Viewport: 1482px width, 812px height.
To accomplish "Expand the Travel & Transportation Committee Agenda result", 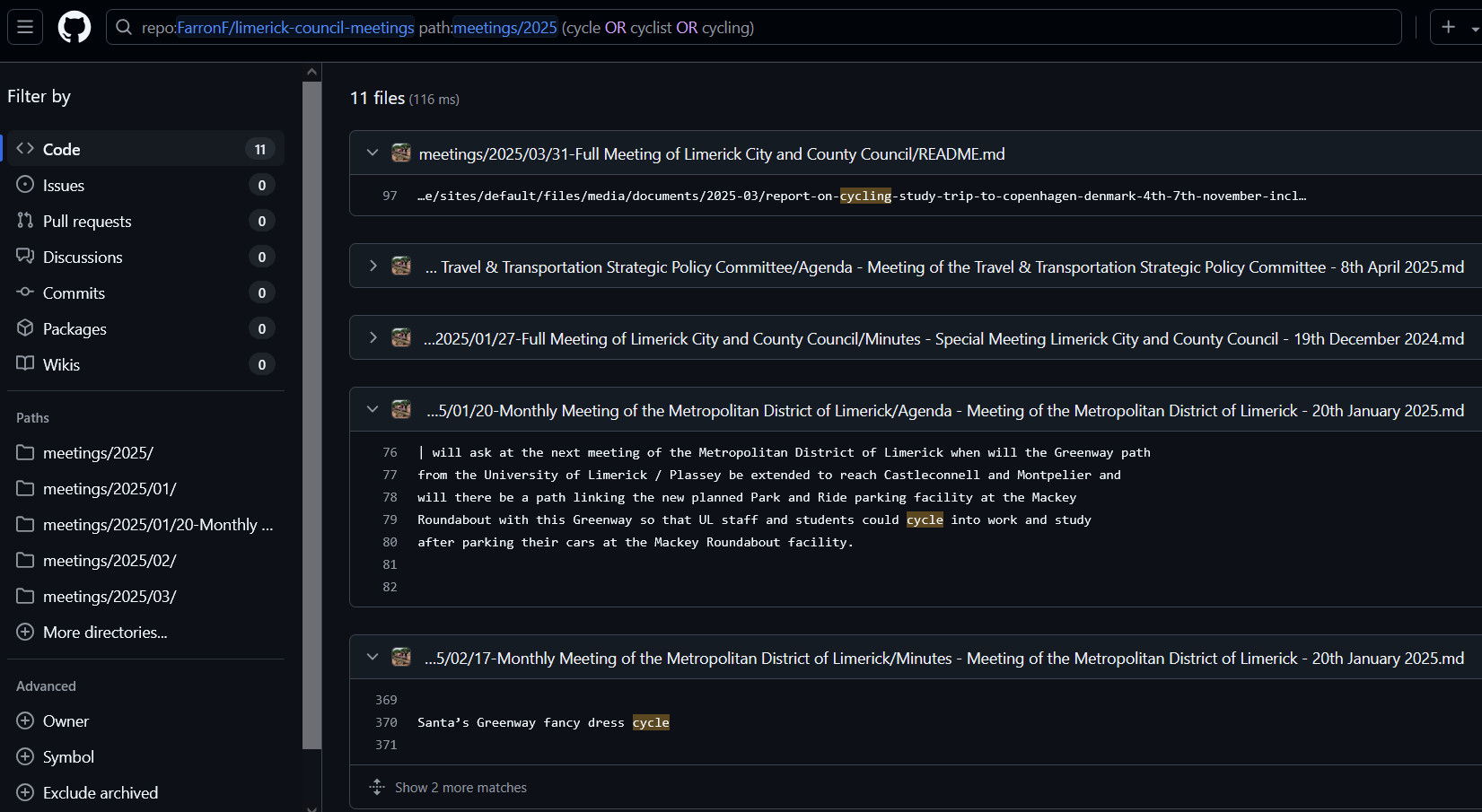I will pos(373,266).
